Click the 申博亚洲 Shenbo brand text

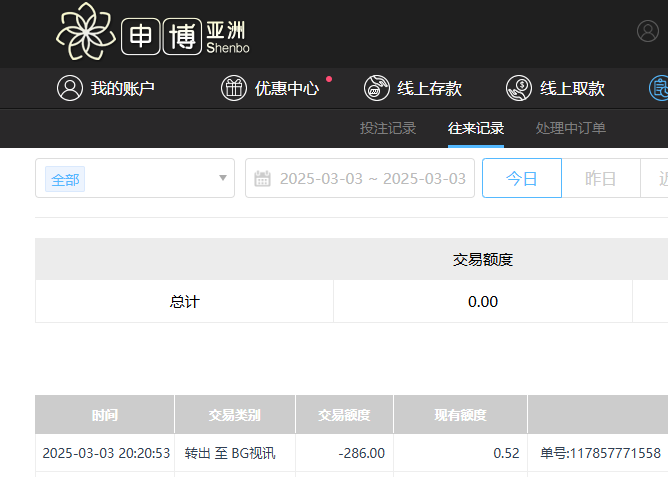pyautogui.click(x=185, y=37)
